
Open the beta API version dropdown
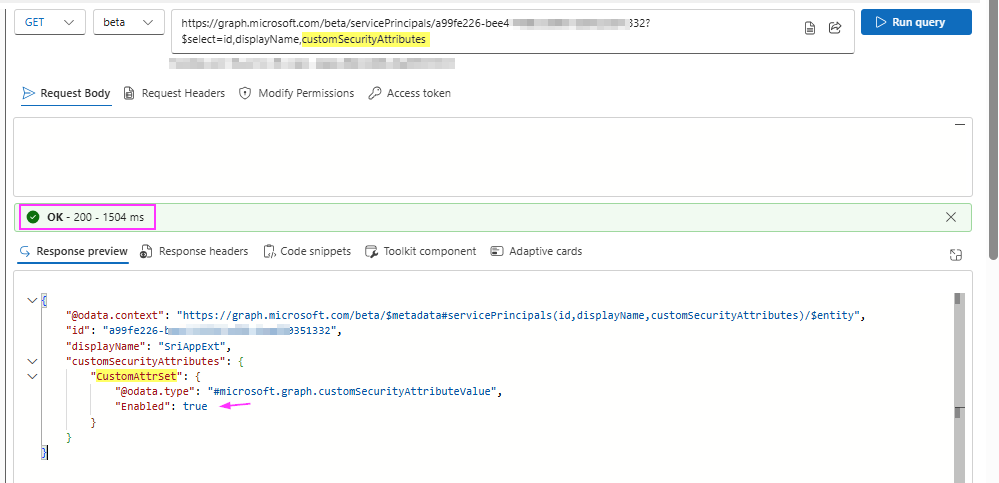pos(129,22)
